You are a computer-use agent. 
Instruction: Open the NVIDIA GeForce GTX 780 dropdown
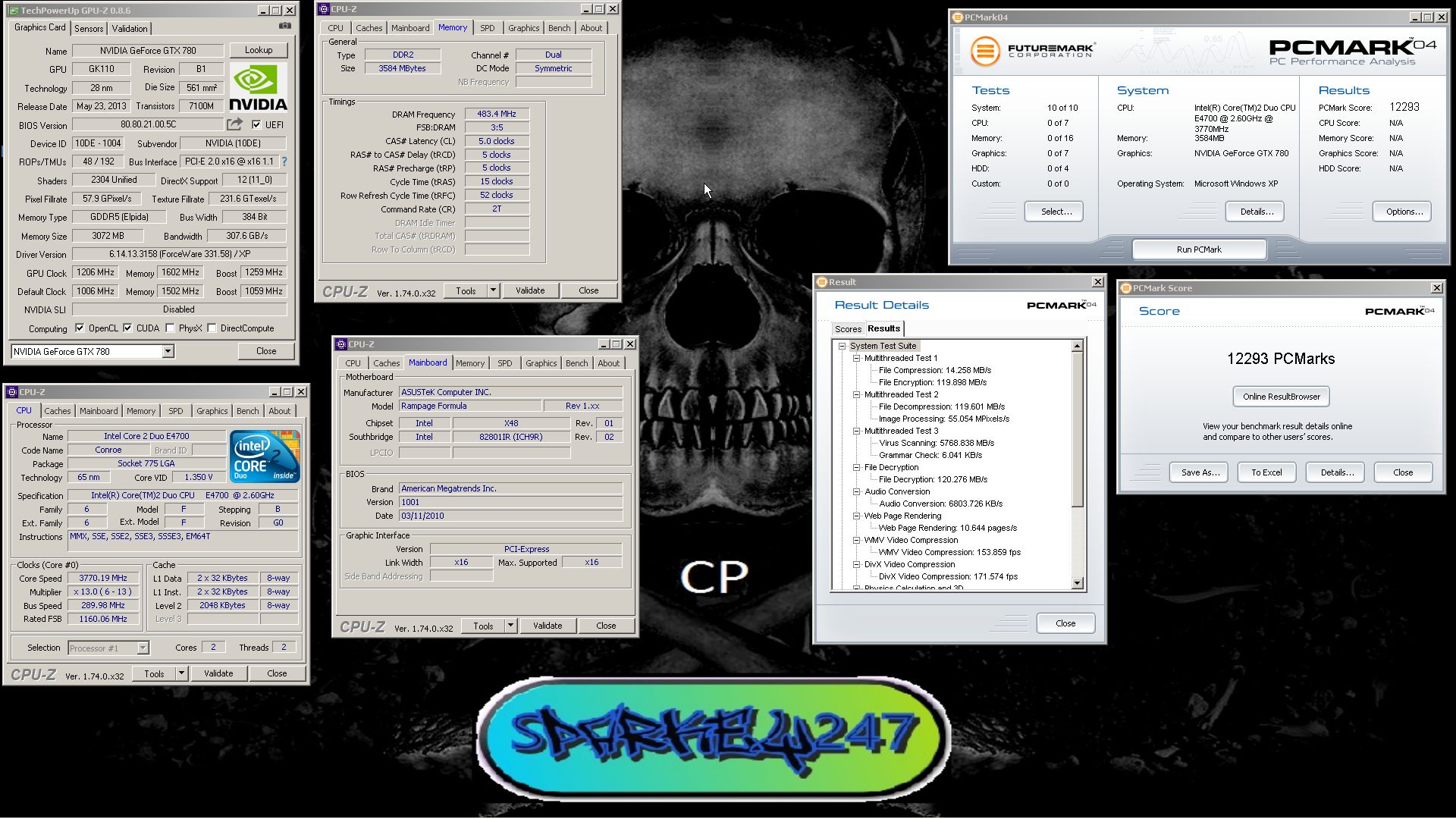pos(168,351)
